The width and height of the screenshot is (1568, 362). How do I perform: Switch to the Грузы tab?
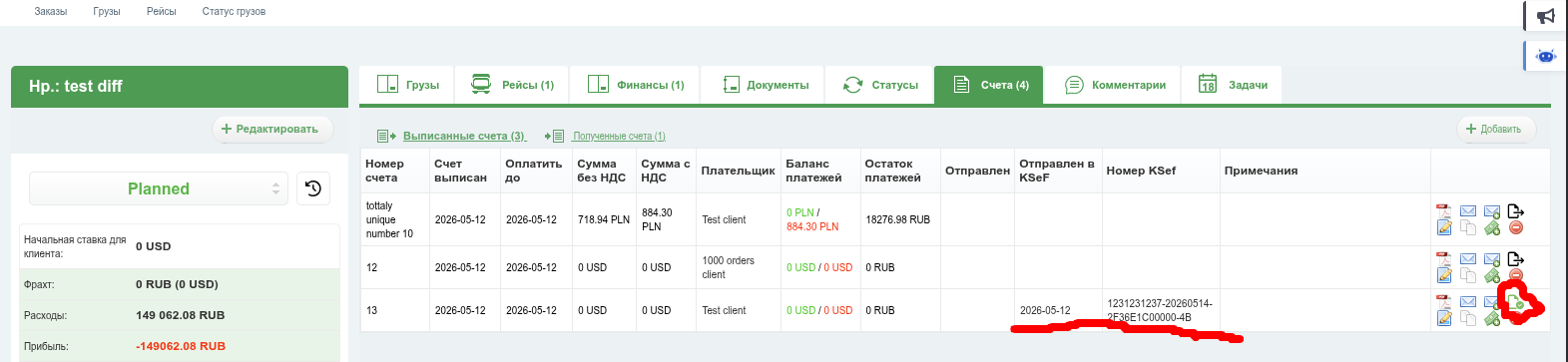[x=407, y=85]
